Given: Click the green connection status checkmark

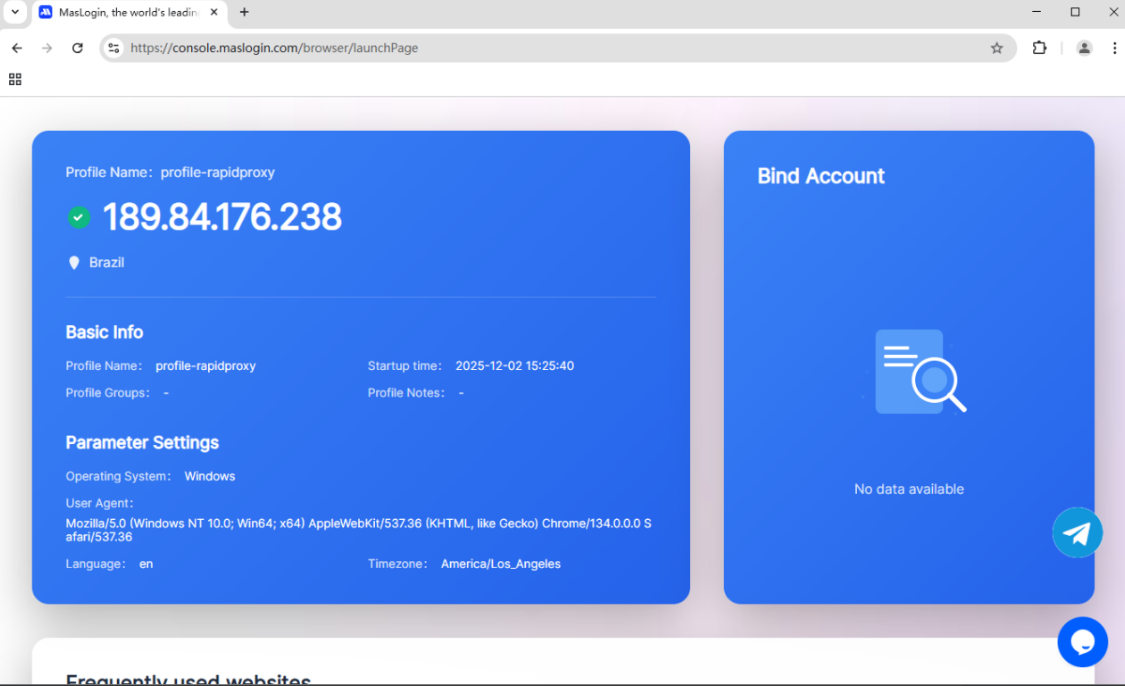Looking at the screenshot, I should point(79,217).
